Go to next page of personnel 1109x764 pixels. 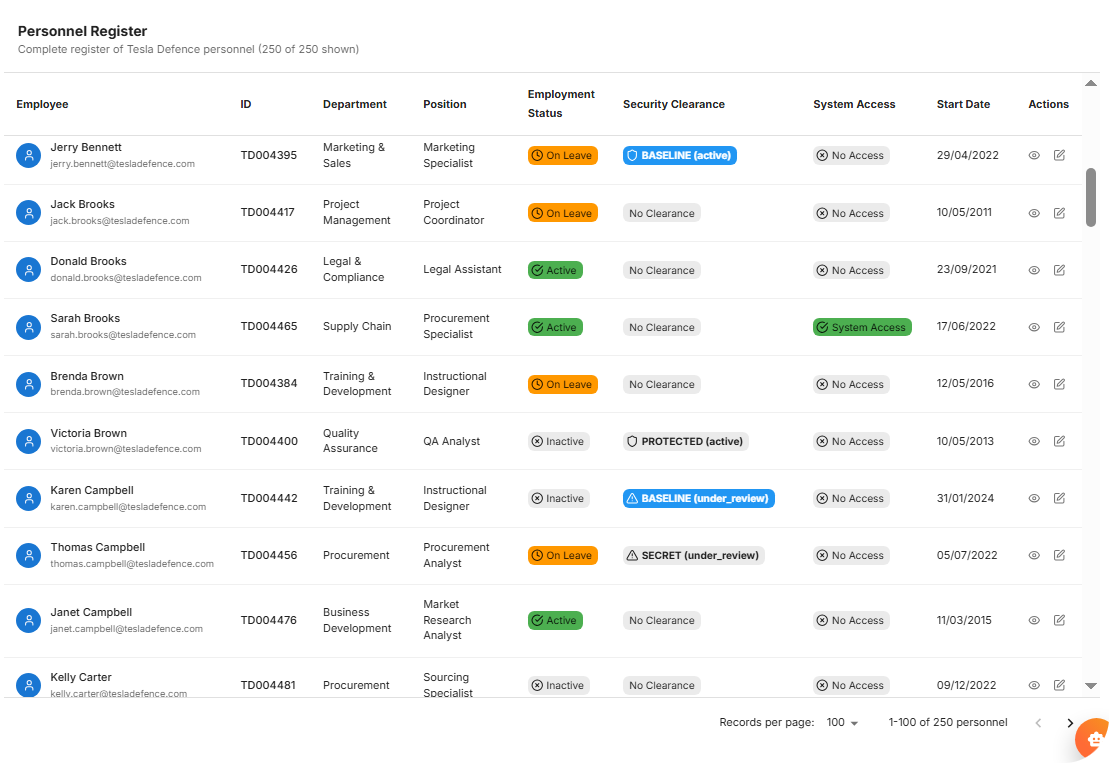click(1070, 723)
